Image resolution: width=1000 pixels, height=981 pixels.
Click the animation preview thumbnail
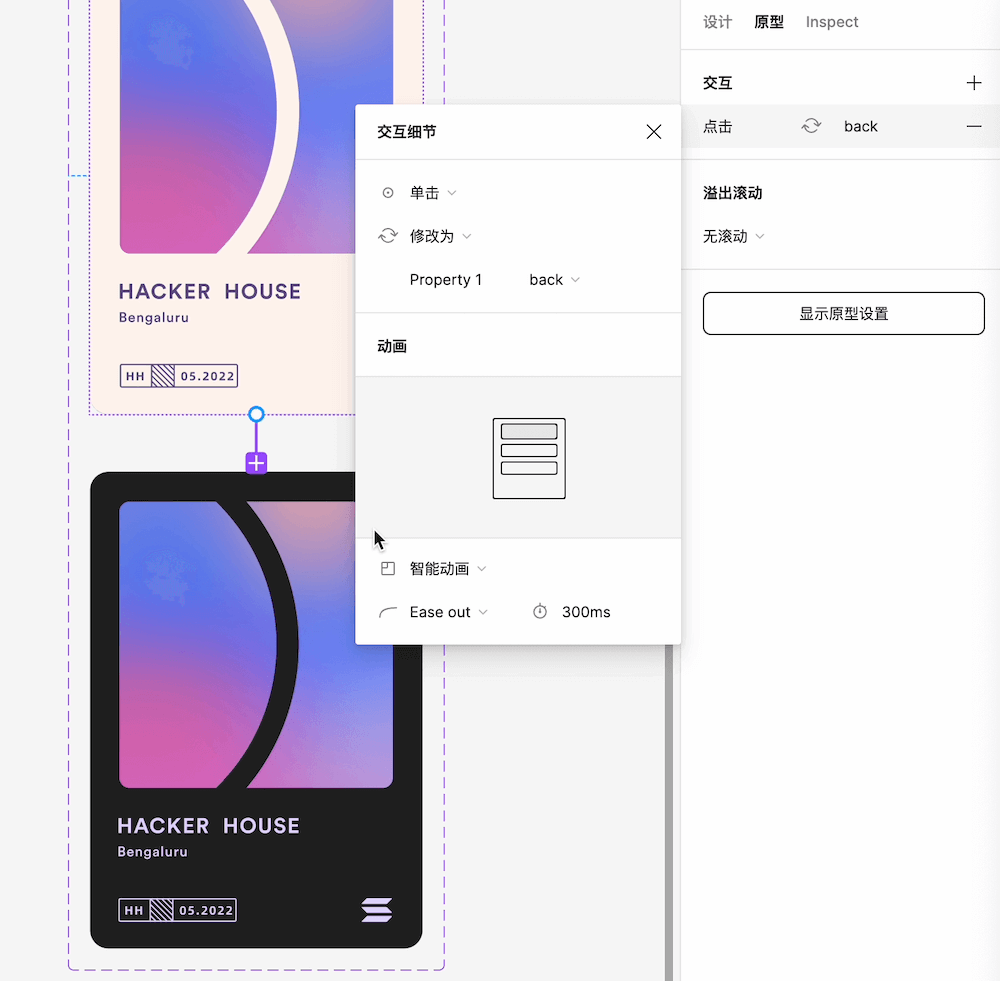click(529, 458)
